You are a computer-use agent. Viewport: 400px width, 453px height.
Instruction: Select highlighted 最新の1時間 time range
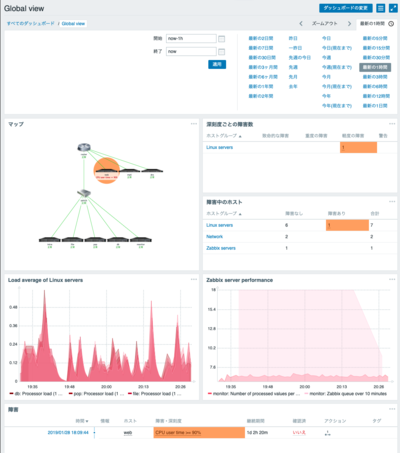(x=375, y=67)
